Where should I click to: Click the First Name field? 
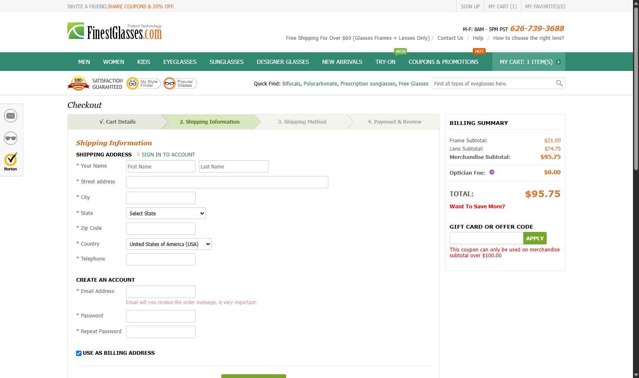click(x=161, y=167)
